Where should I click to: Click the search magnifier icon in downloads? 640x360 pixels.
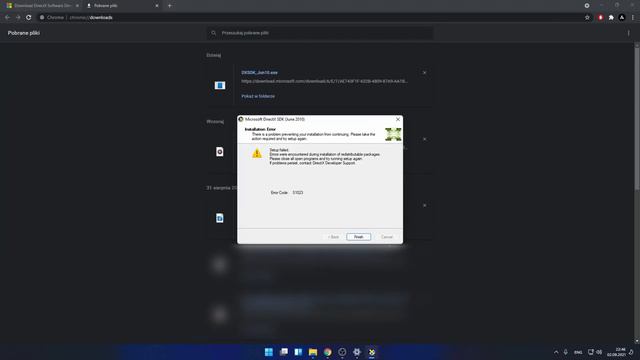click(x=213, y=33)
